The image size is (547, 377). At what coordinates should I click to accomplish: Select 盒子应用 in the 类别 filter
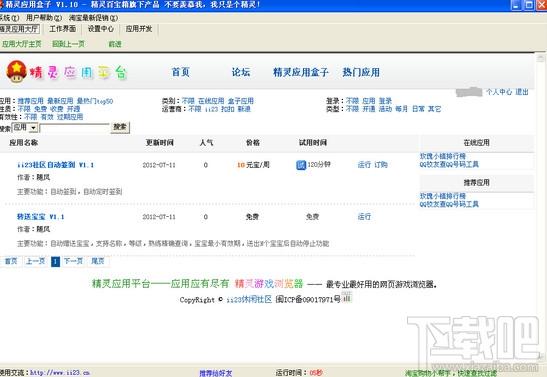tap(241, 101)
